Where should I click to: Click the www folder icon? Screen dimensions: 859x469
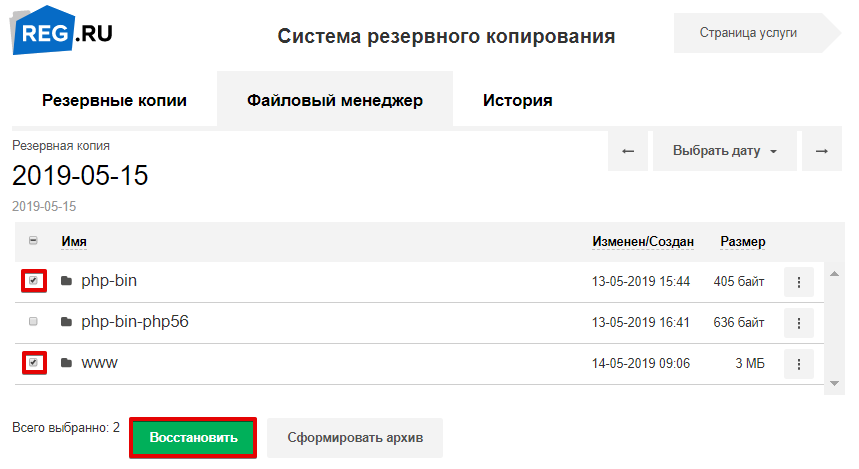pyautogui.click(x=66, y=363)
